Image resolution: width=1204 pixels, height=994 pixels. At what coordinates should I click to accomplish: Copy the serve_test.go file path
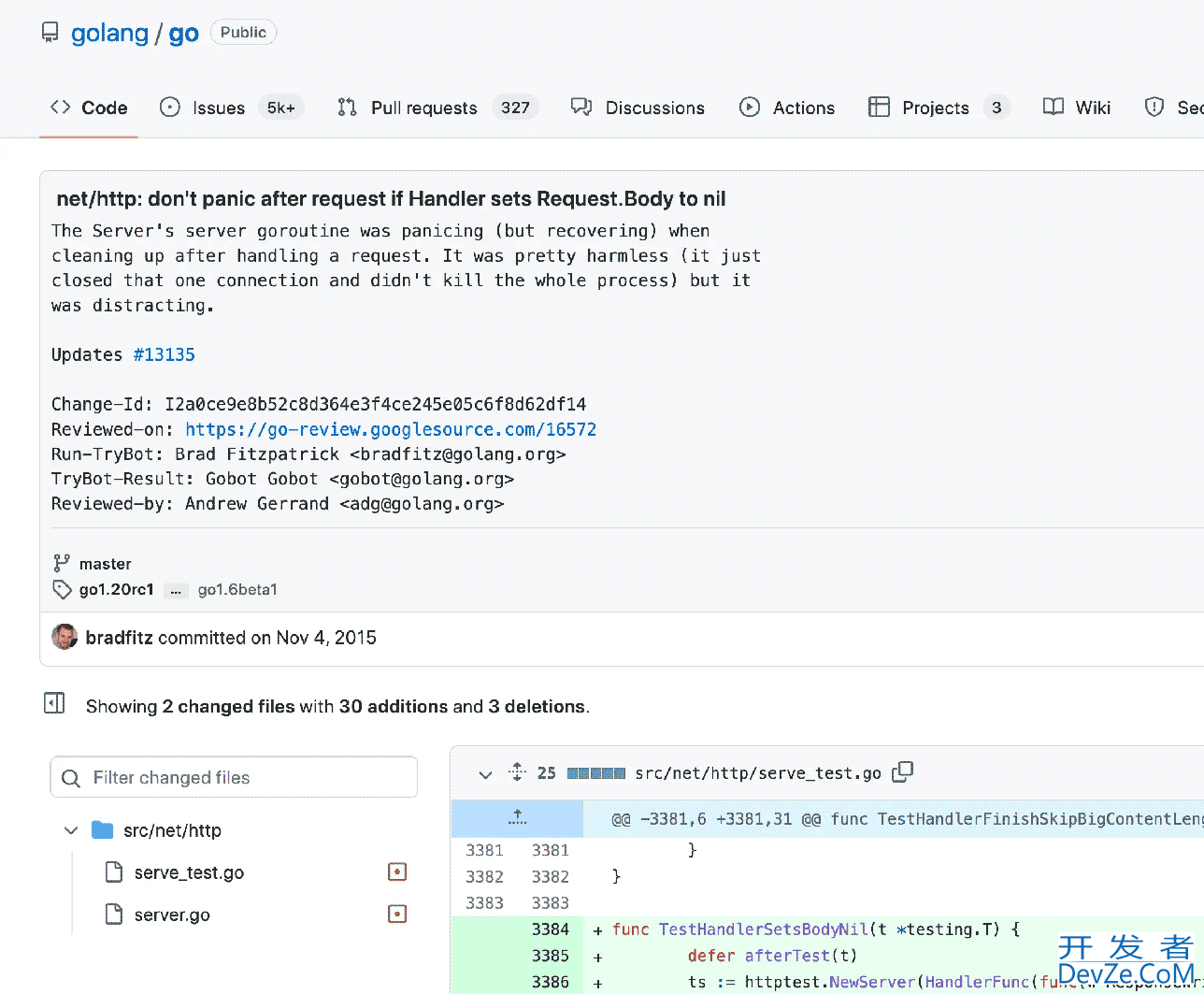903,772
